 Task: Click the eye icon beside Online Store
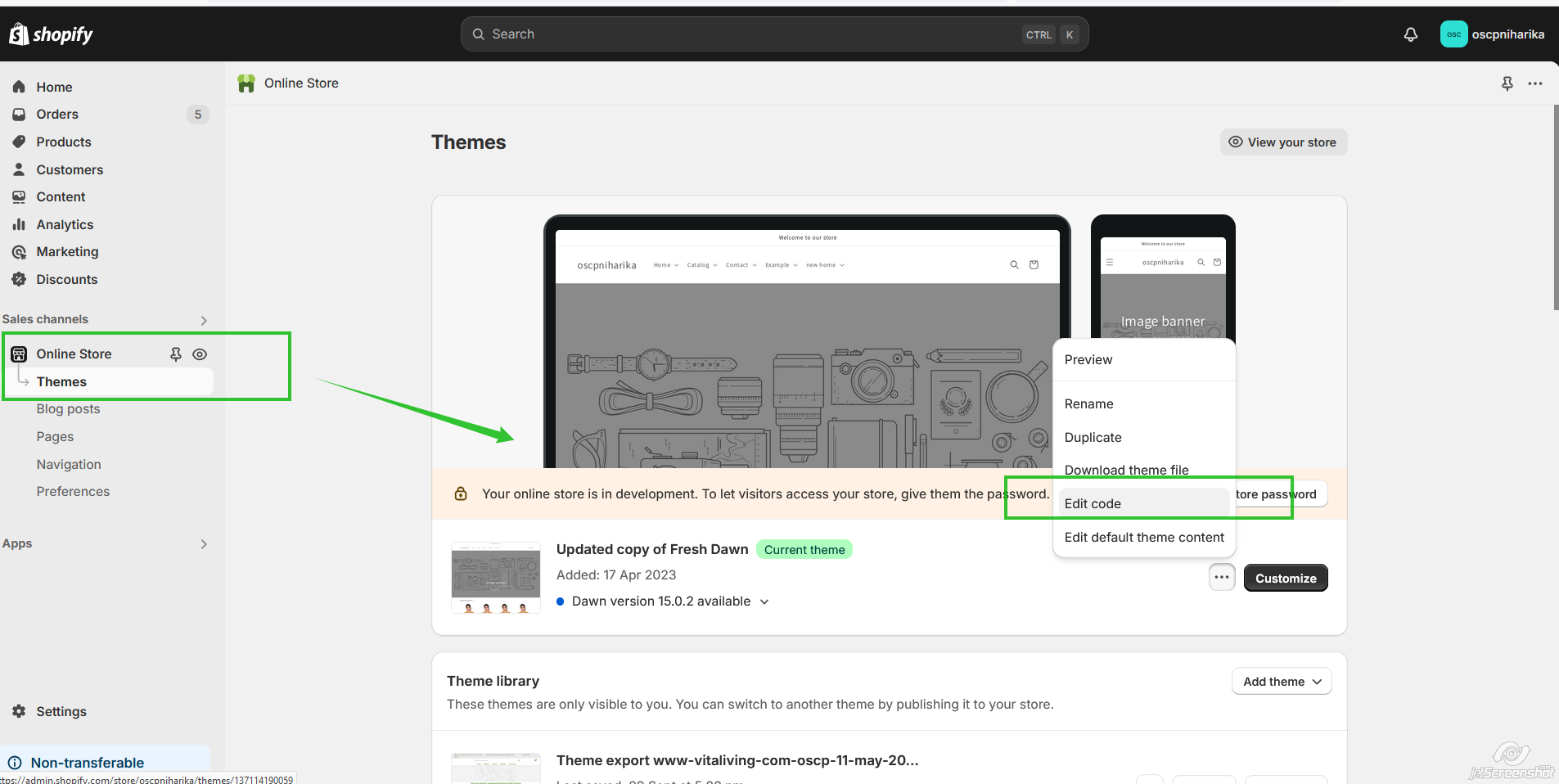pos(200,354)
